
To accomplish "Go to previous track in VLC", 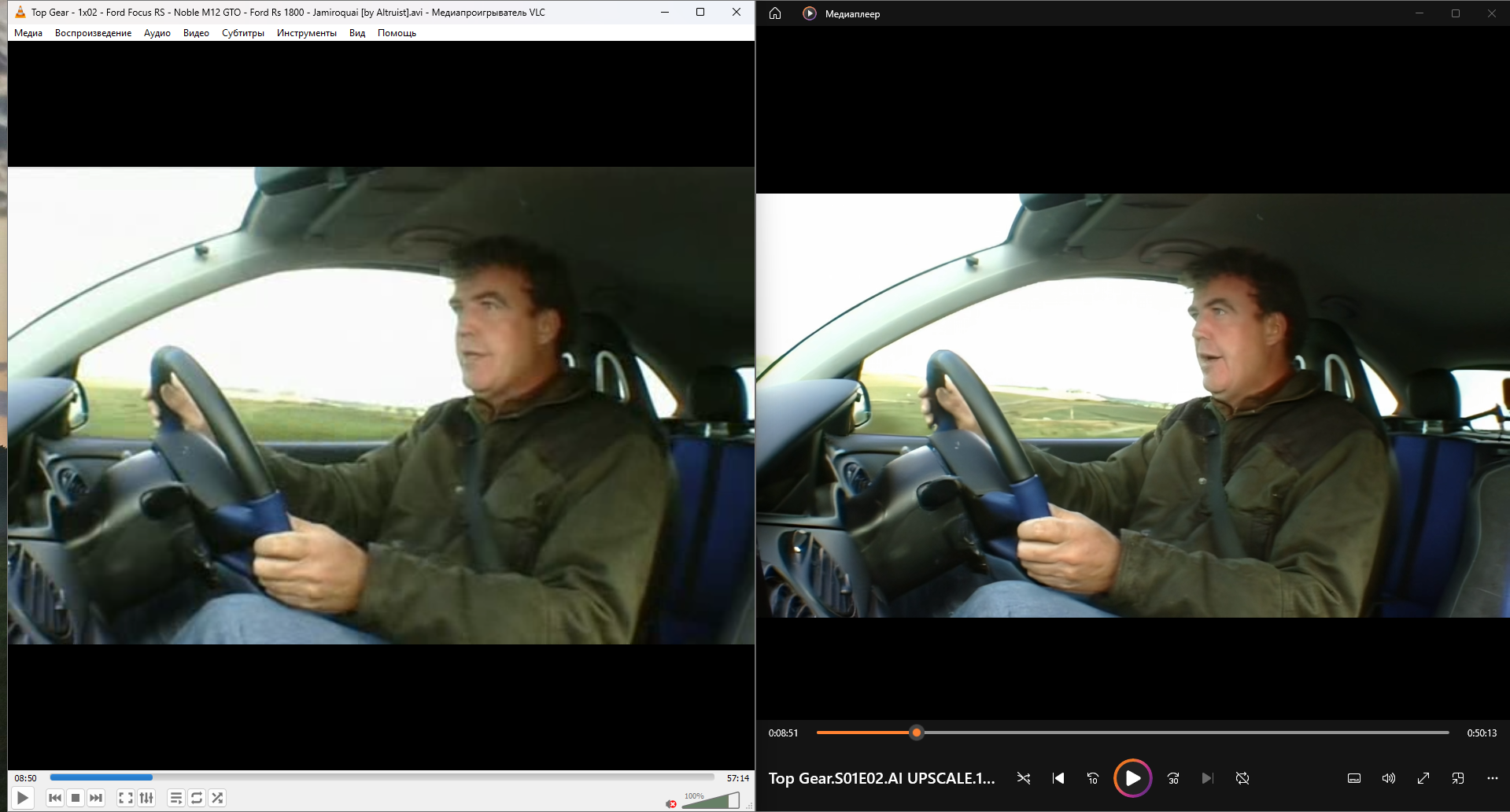I will coord(55,798).
